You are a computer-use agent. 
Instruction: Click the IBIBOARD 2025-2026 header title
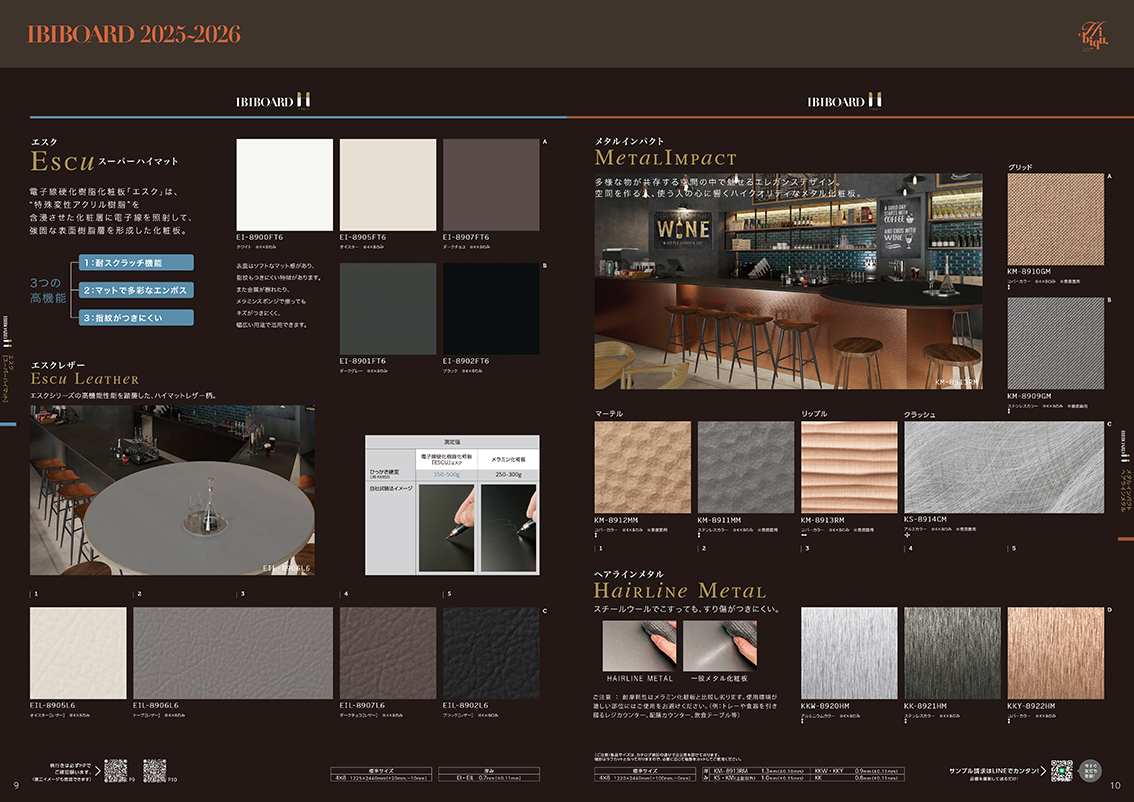[133, 34]
